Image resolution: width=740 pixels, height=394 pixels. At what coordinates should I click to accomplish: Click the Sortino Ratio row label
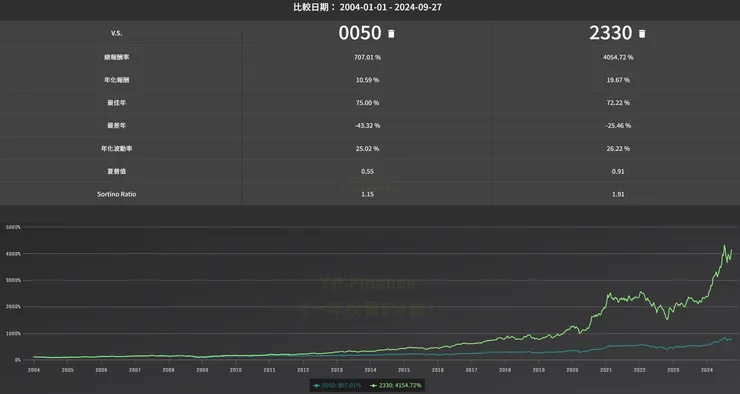point(117,194)
